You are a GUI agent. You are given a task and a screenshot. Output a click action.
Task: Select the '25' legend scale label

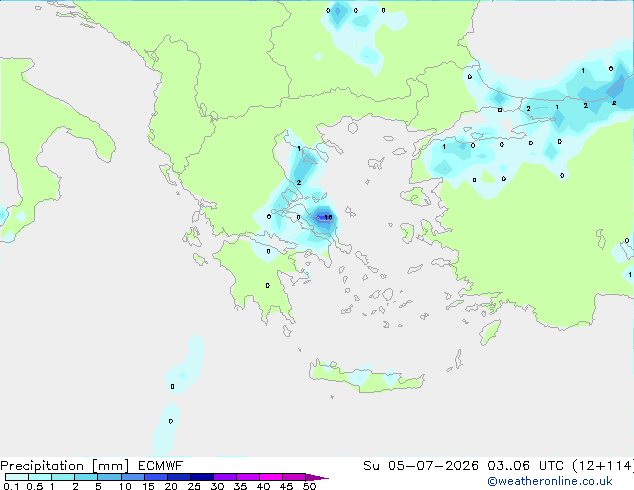(x=194, y=486)
